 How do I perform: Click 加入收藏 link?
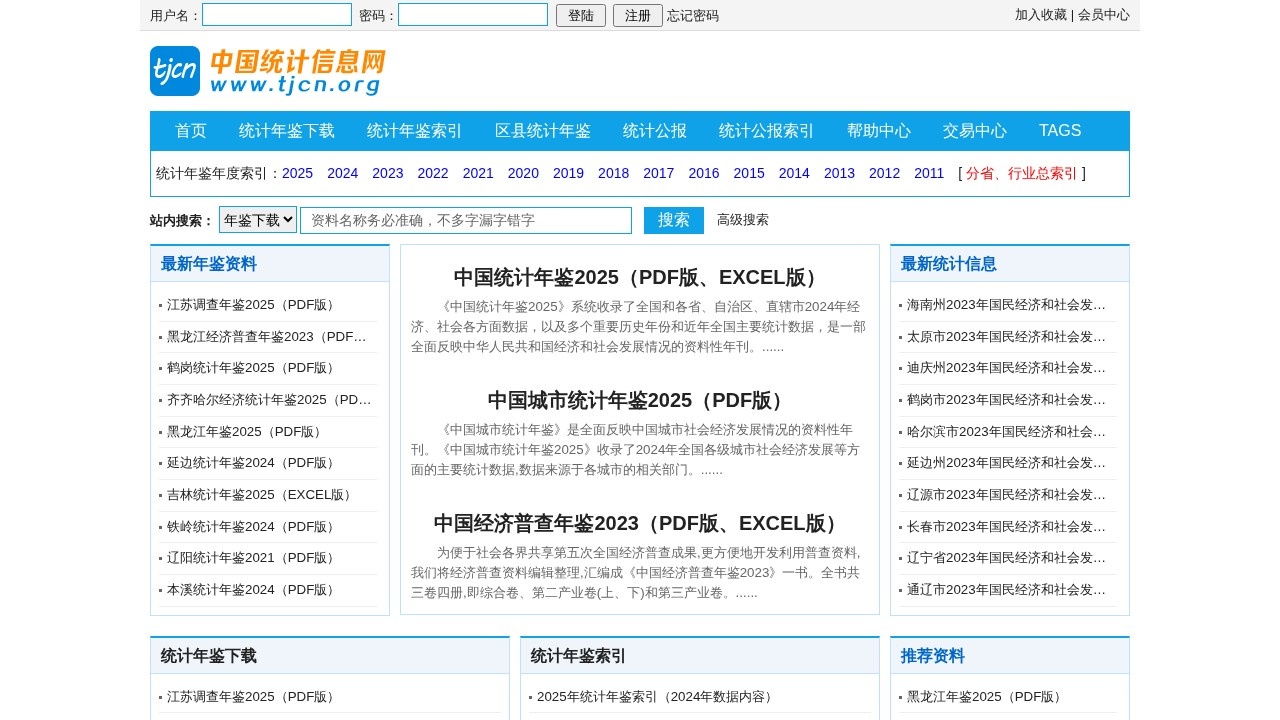(x=1041, y=15)
